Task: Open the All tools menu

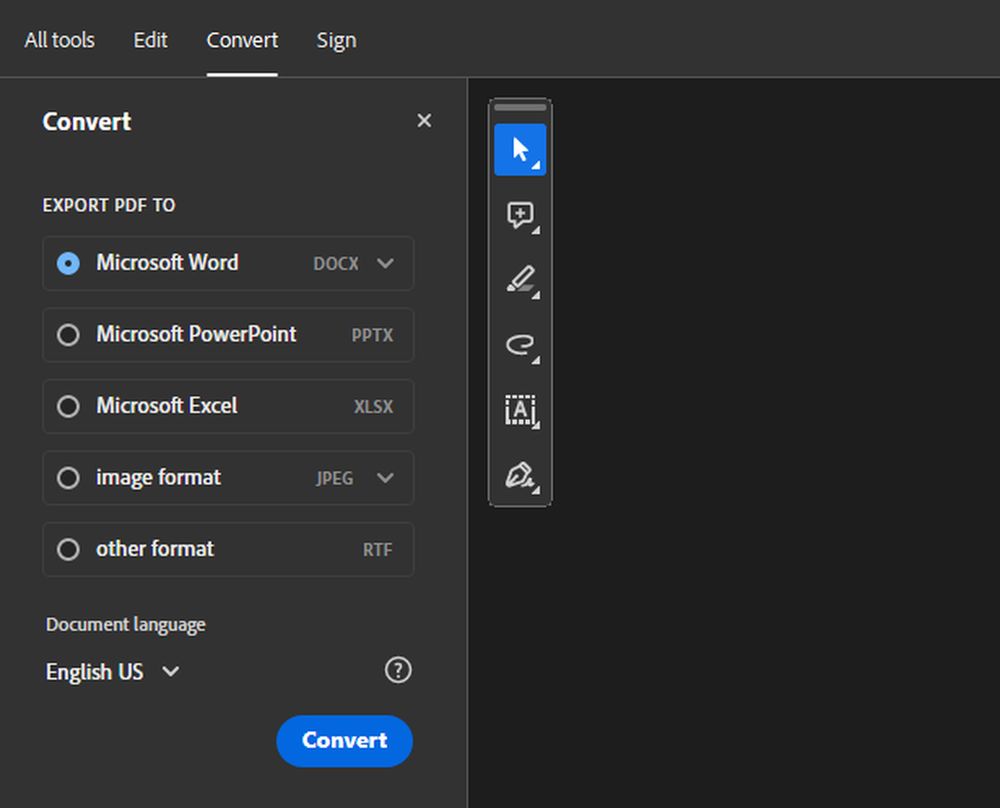Action: pyautogui.click(x=59, y=40)
